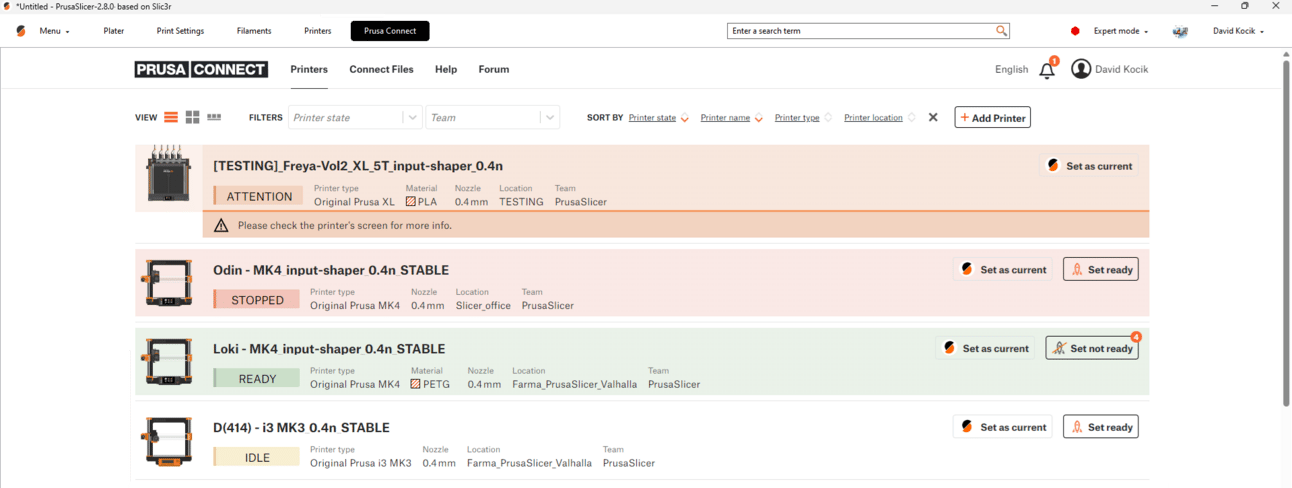Open the Forum link
Viewport: 1292px width, 488px height.
(494, 69)
